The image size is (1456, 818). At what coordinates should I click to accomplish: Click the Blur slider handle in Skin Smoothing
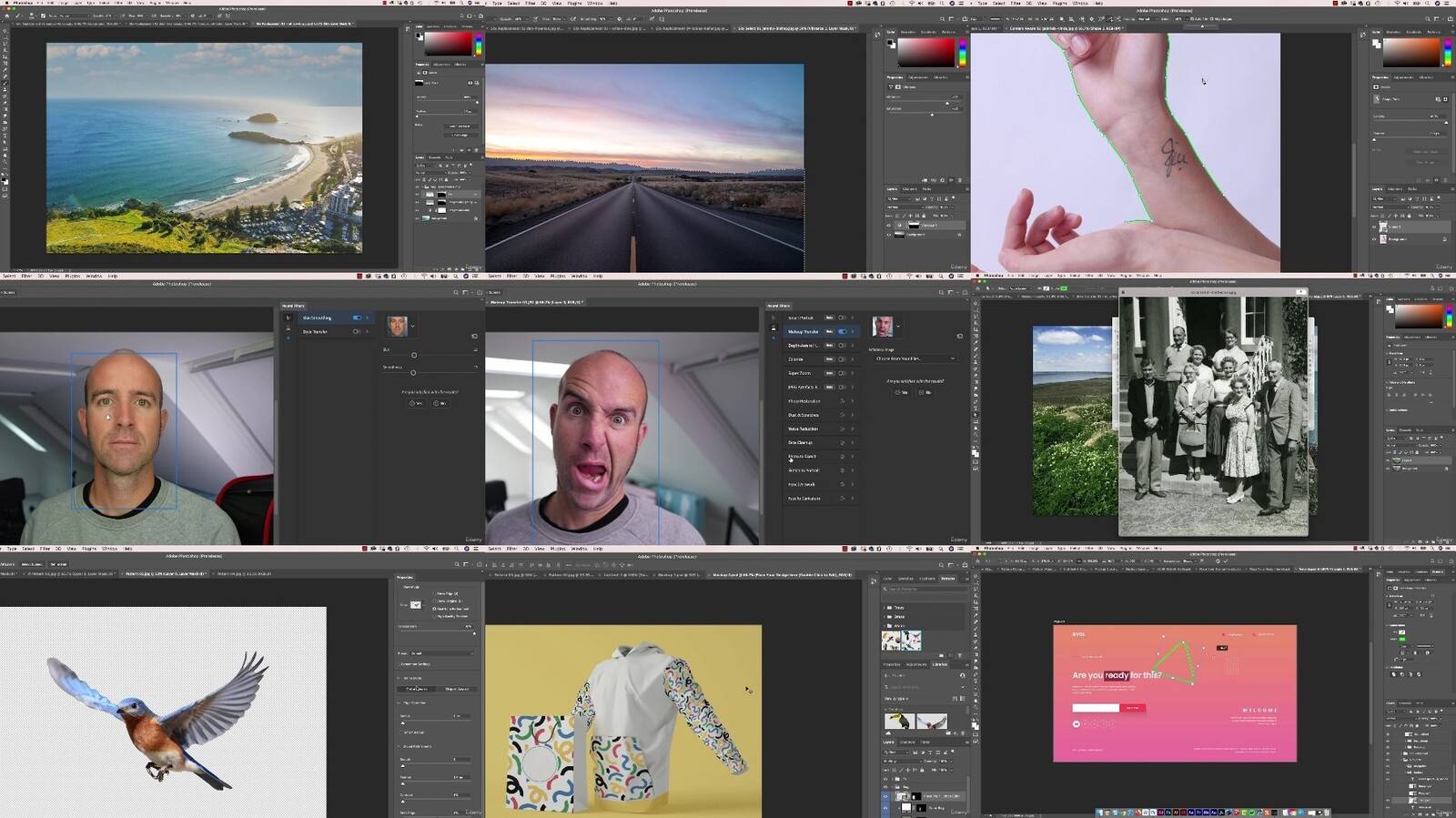click(414, 356)
